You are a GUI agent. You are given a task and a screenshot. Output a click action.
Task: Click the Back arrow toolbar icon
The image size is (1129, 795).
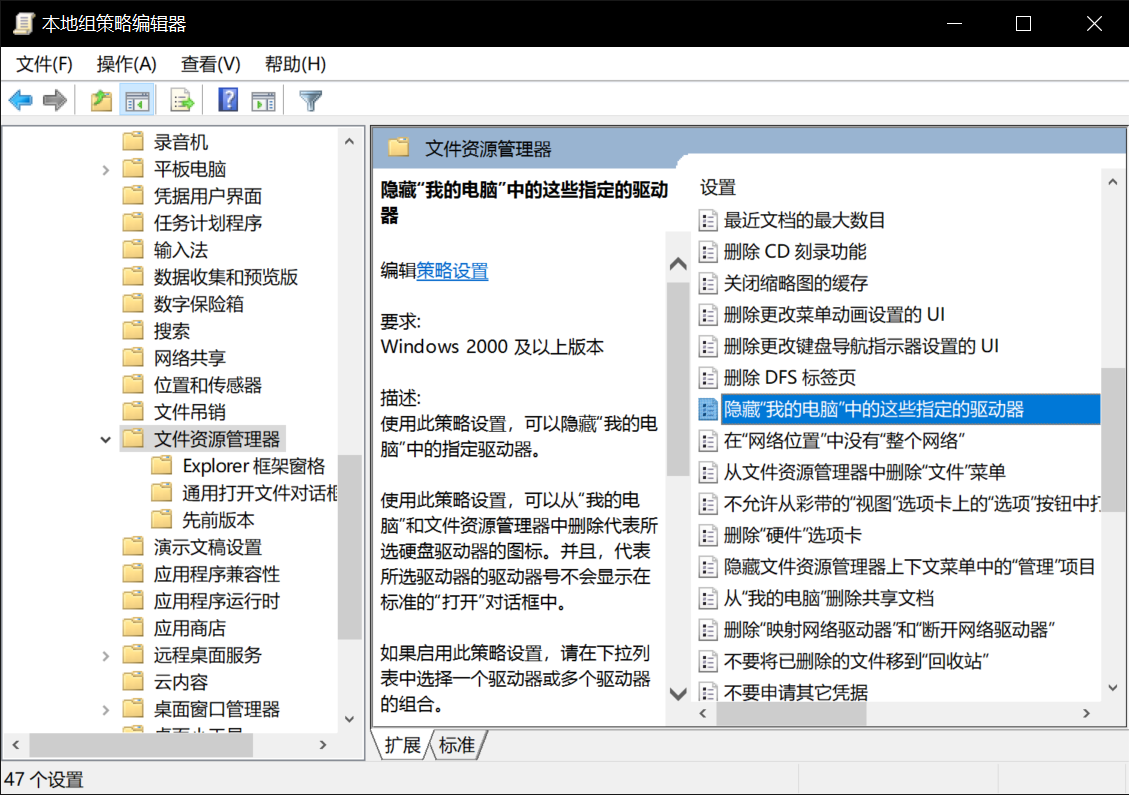click(x=21, y=100)
